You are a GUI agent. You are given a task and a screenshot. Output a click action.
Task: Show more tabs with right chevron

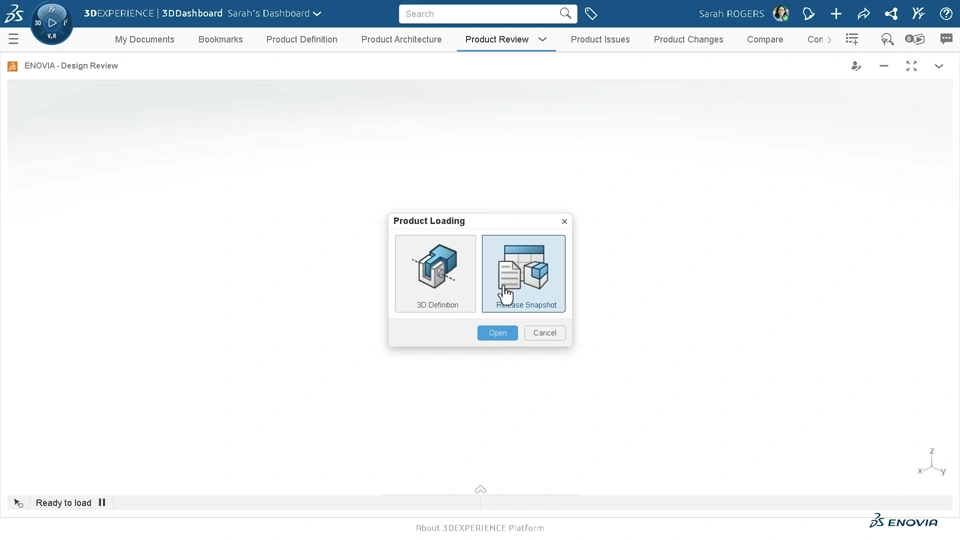pyautogui.click(x=830, y=40)
